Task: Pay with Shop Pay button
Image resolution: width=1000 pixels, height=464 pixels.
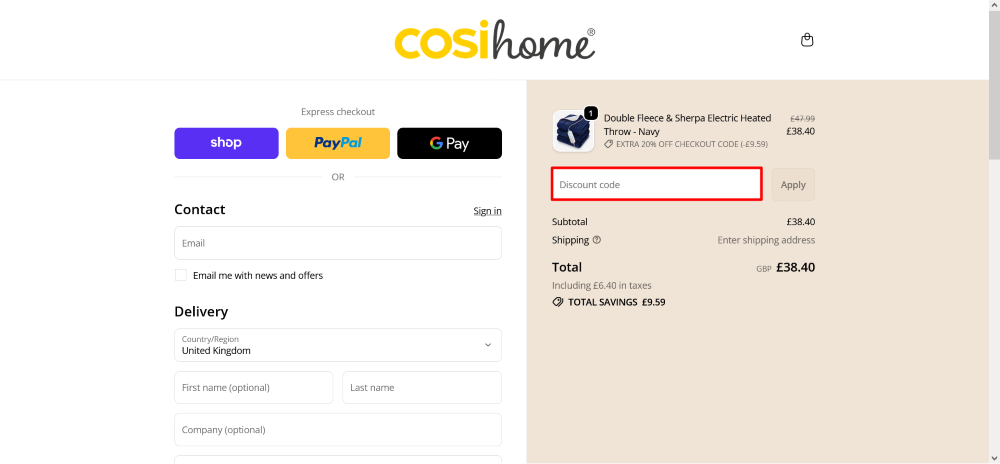Action: [226, 143]
